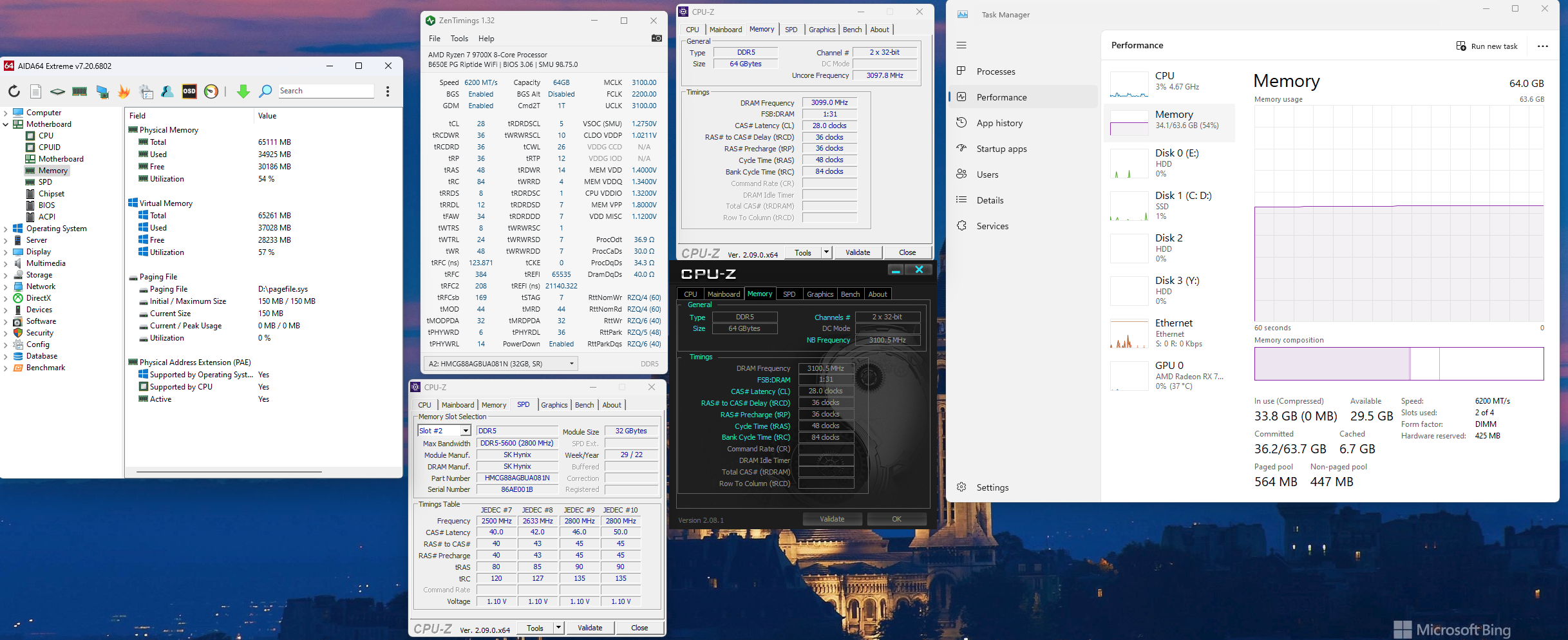Collapse the Motherboard node in AIDA64 tree
The width and height of the screenshot is (1568, 640).
pyautogui.click(x=6, y=124)
